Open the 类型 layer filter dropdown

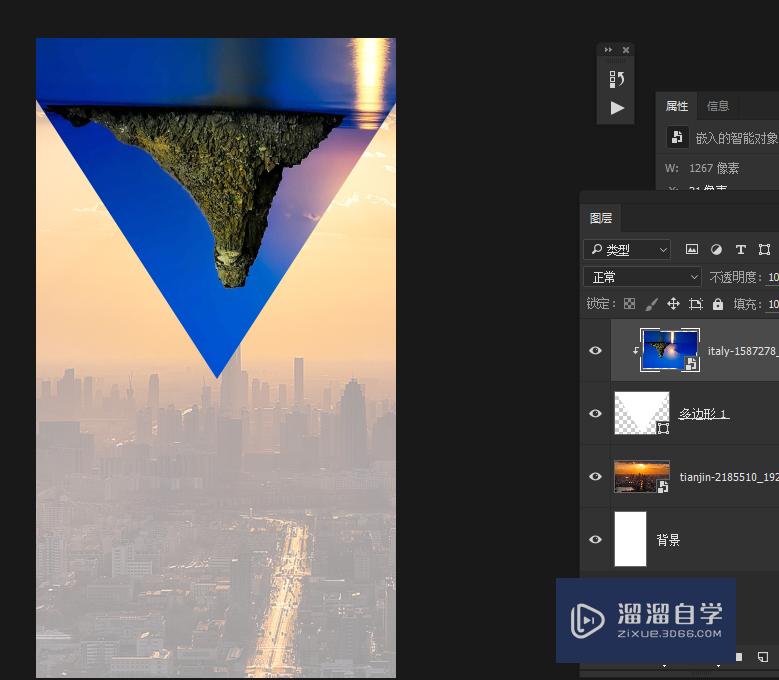click(627, 249)
